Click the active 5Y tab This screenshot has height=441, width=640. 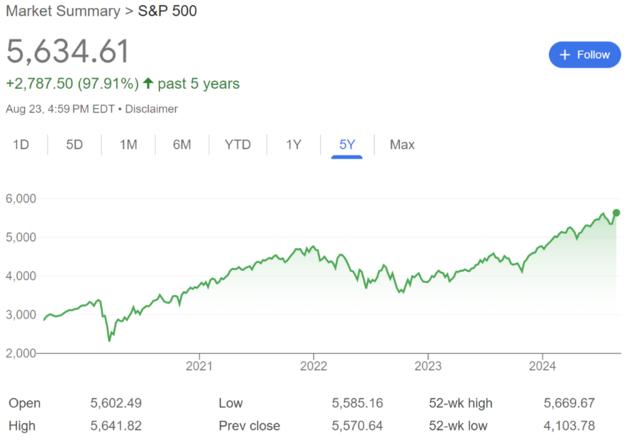(x=347, y=145)
